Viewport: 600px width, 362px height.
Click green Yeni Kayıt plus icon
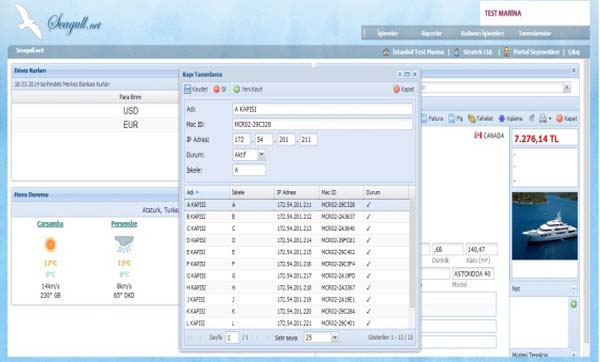coord(237,89)
